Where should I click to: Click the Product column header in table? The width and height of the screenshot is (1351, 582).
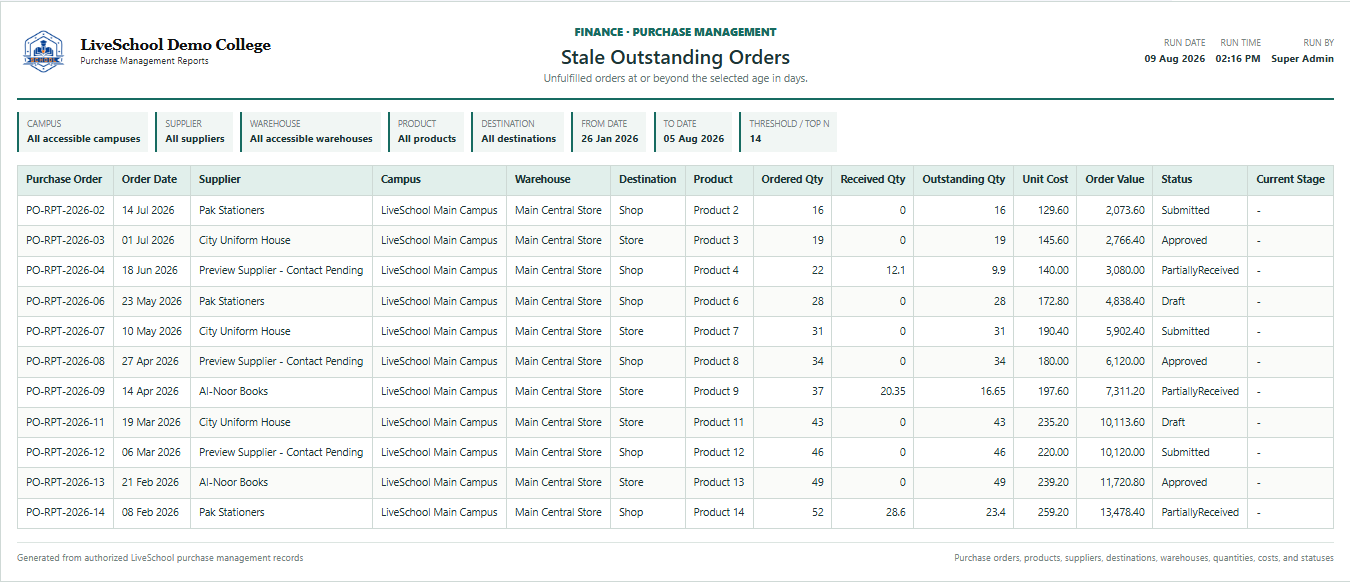point(719,180)
